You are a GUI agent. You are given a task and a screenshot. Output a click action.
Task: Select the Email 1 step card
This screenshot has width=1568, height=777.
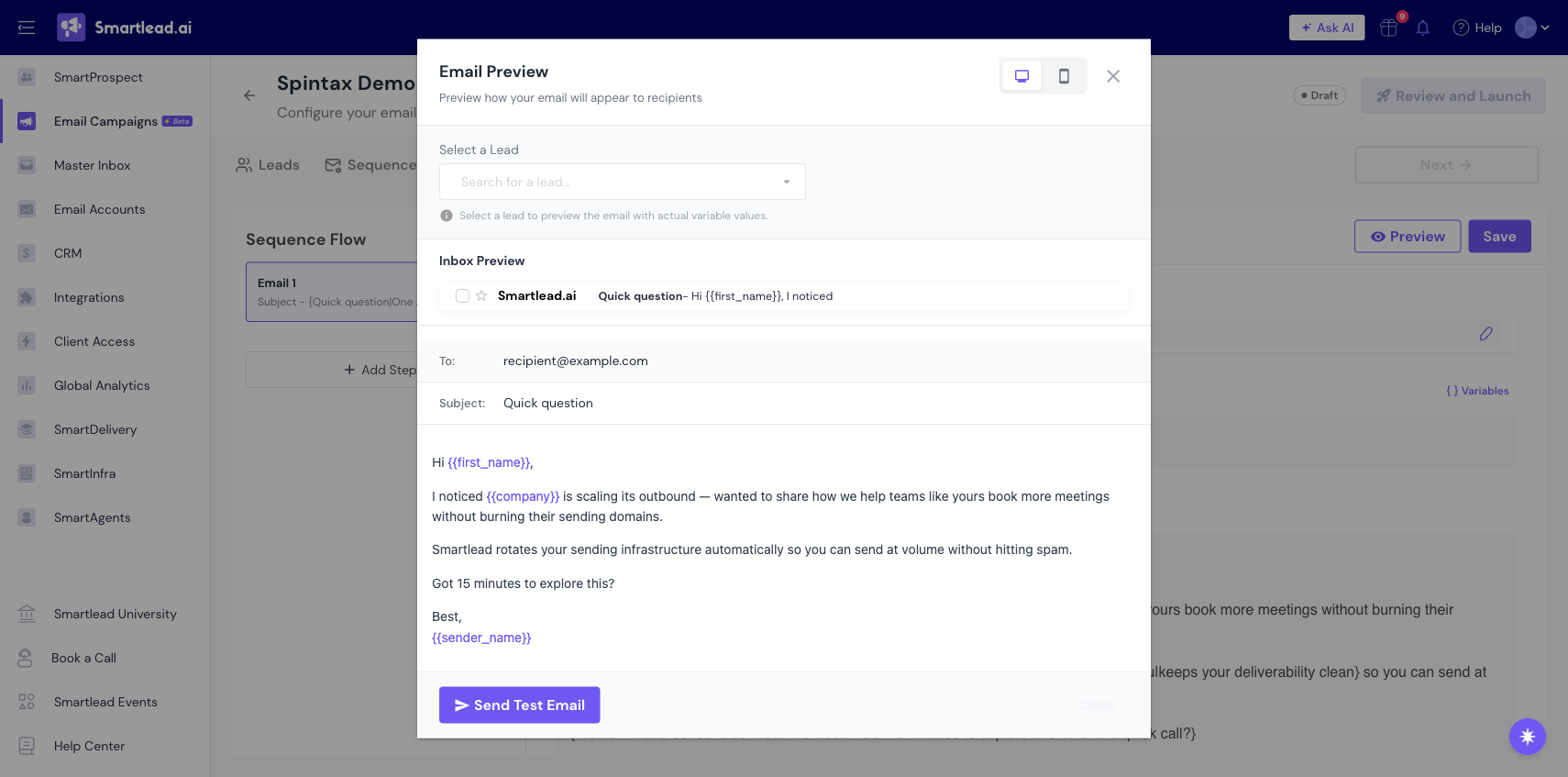[332, 292]
